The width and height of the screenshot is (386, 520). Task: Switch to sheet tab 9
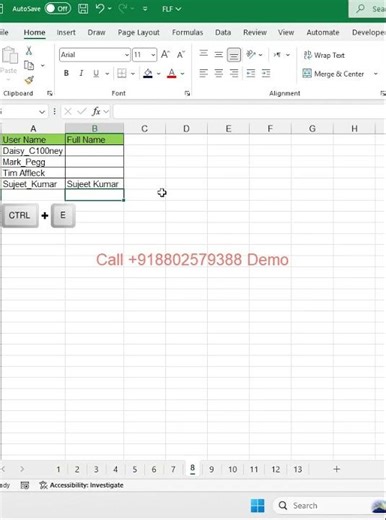[211, 469]
